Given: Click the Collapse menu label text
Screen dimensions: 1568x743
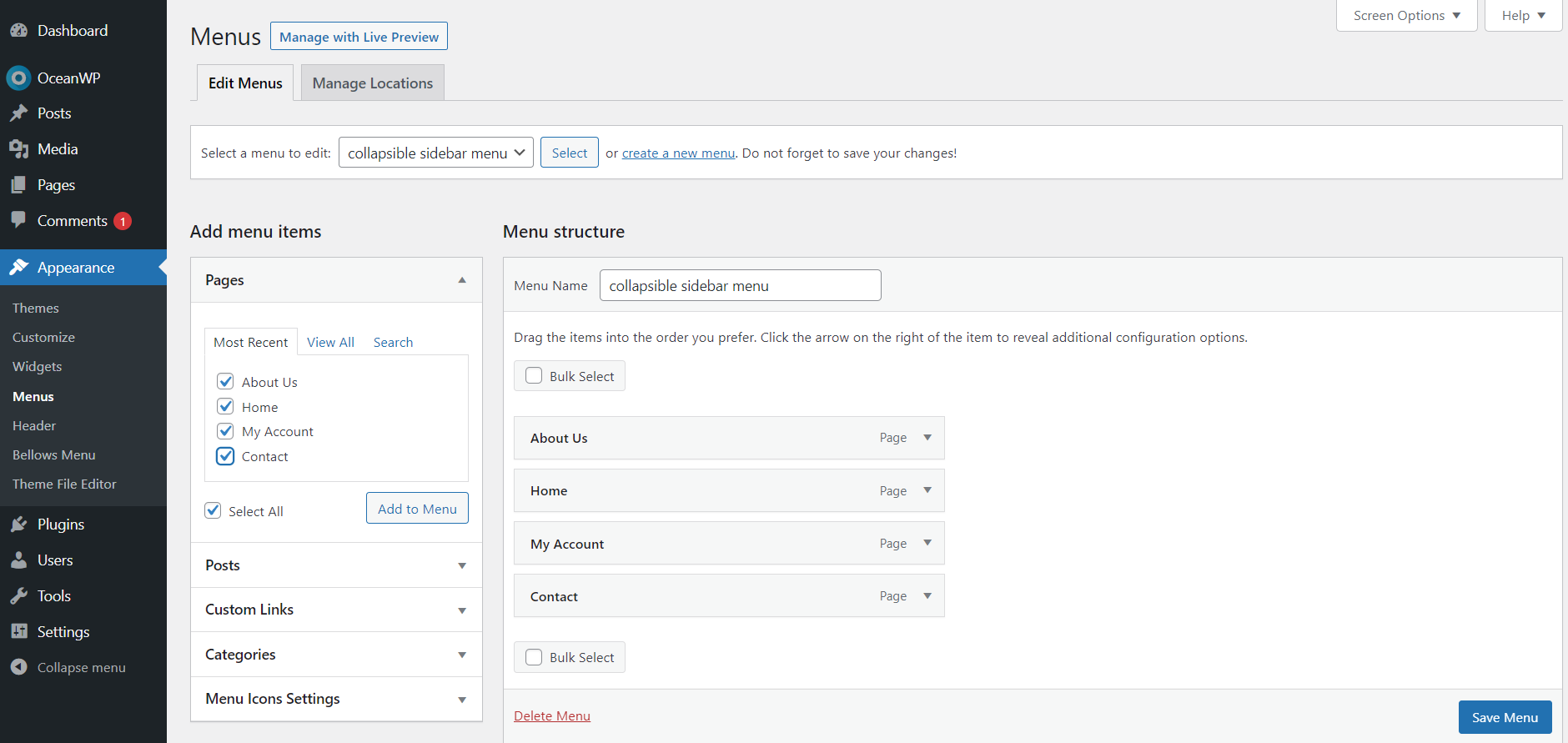Looking at the screenshot, I should point(82,667).
